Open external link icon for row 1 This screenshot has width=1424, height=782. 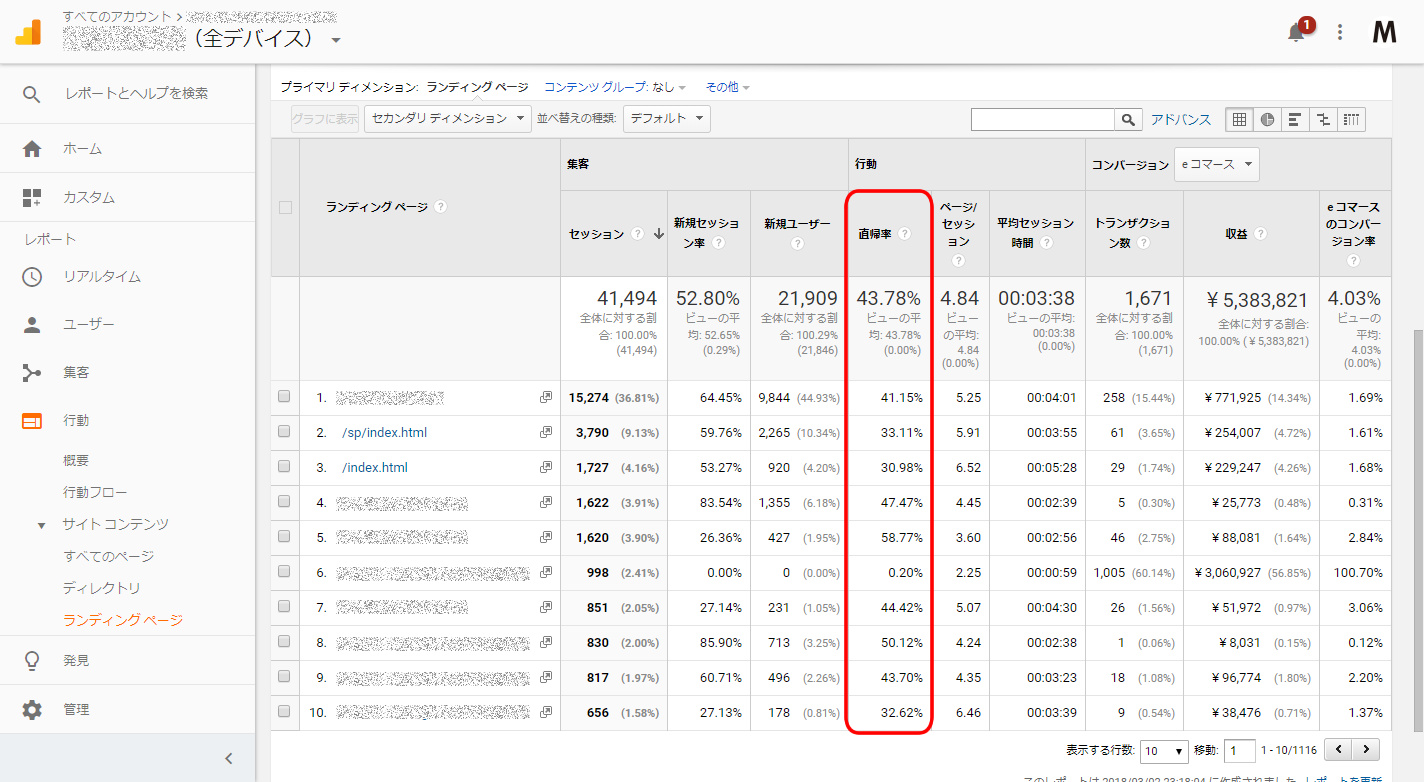546,397
